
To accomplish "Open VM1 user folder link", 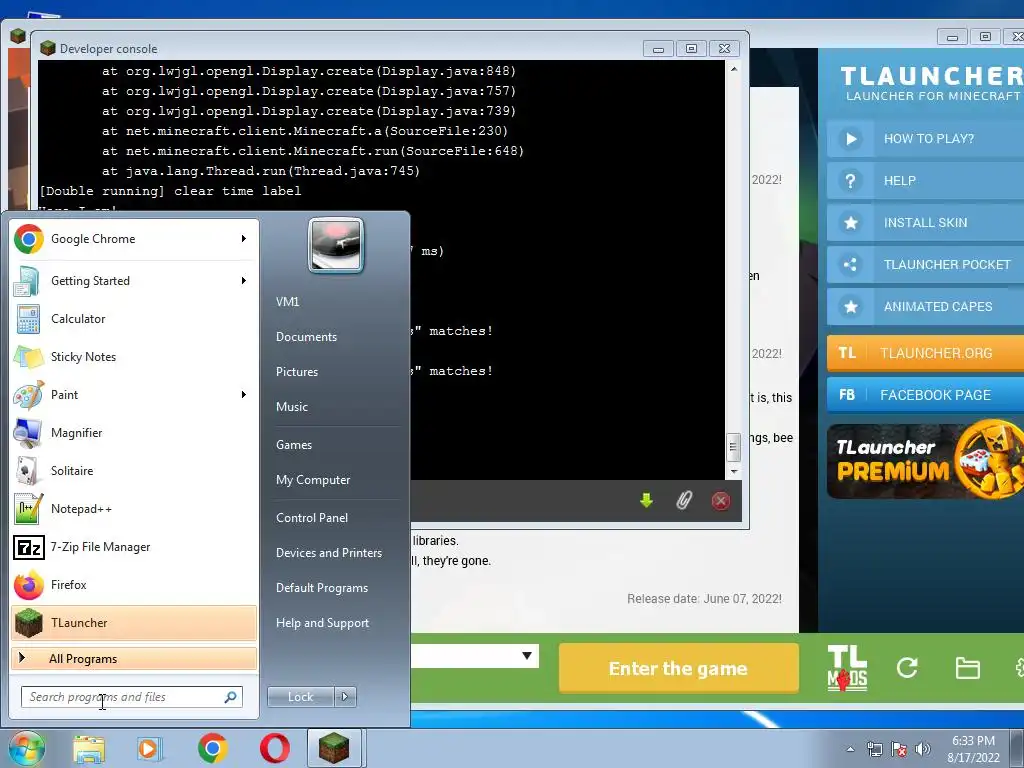I will (288, 302).
